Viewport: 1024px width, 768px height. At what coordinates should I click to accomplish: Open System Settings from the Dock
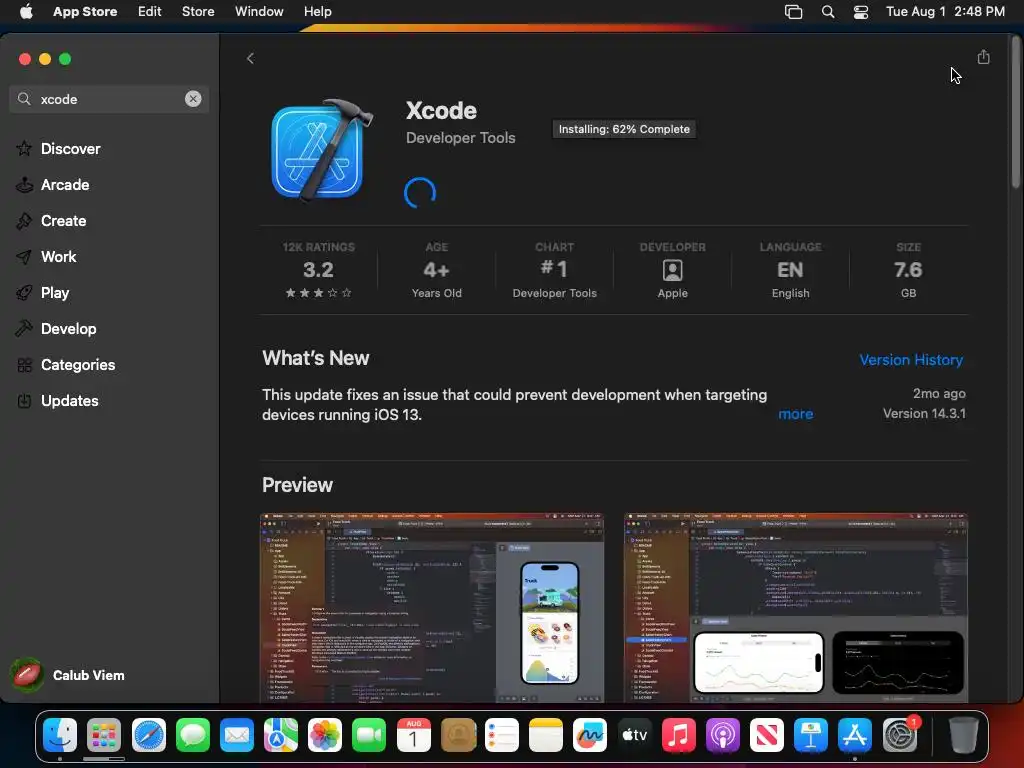coord(900,735)
